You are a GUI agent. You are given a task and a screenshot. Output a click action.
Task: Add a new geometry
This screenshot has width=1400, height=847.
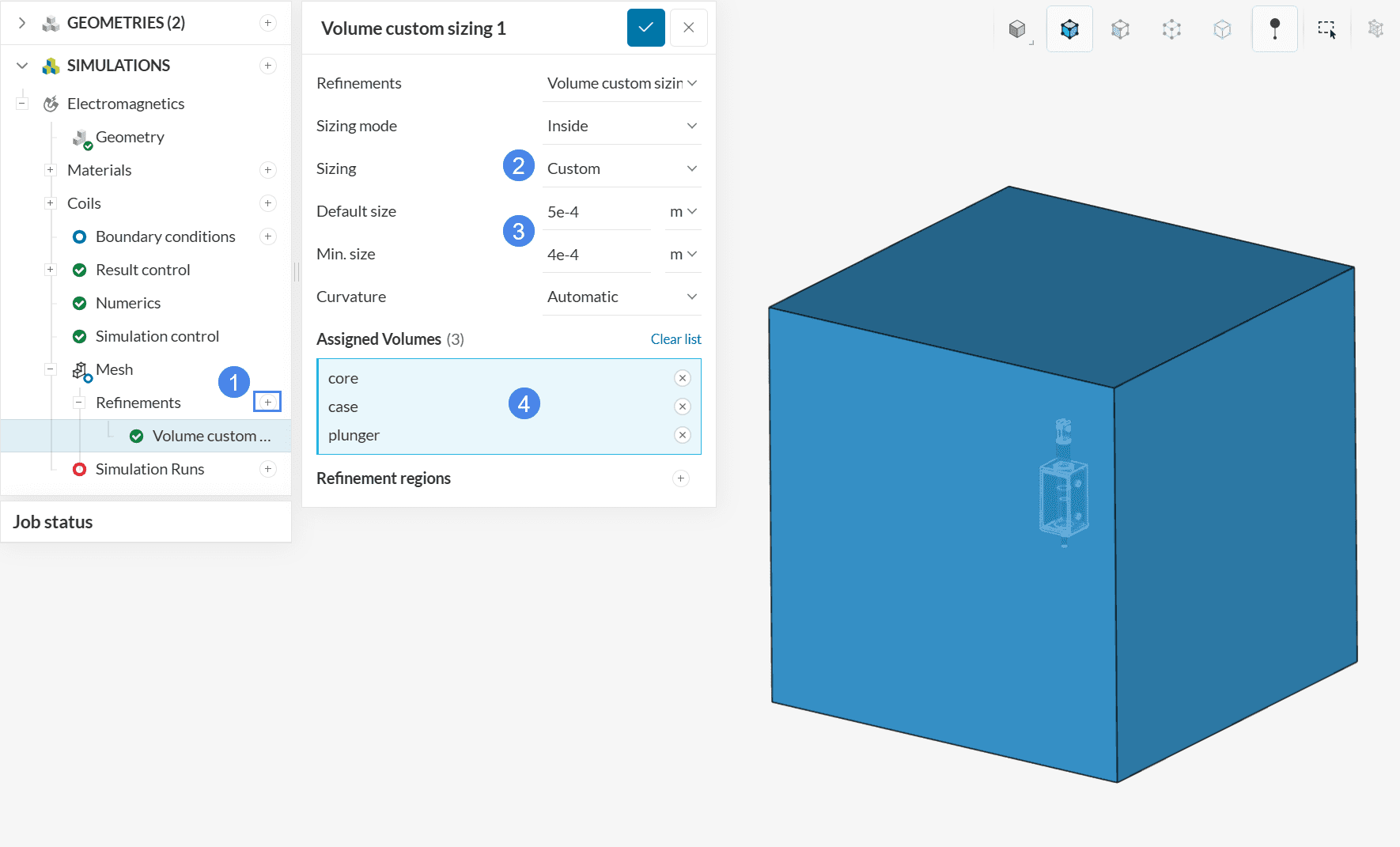(x=268, y=23)
